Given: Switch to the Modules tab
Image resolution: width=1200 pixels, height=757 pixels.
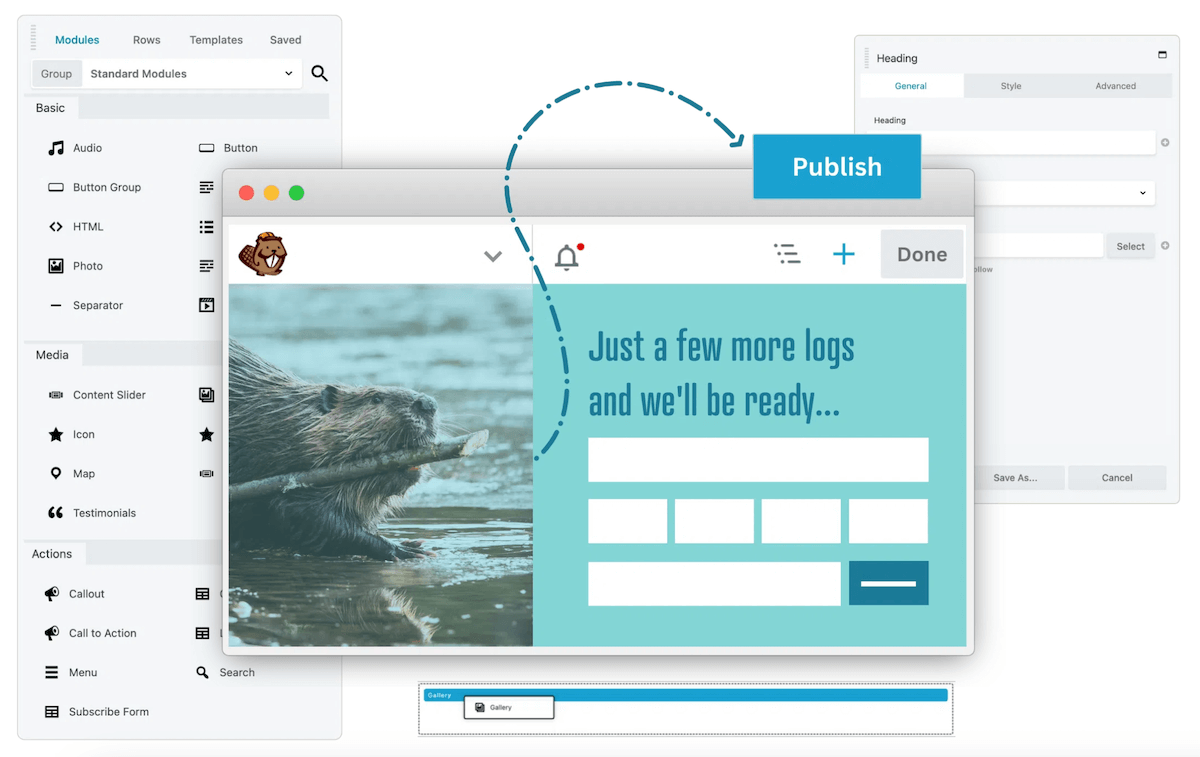Looking at the screenshot, I should 77,40.
